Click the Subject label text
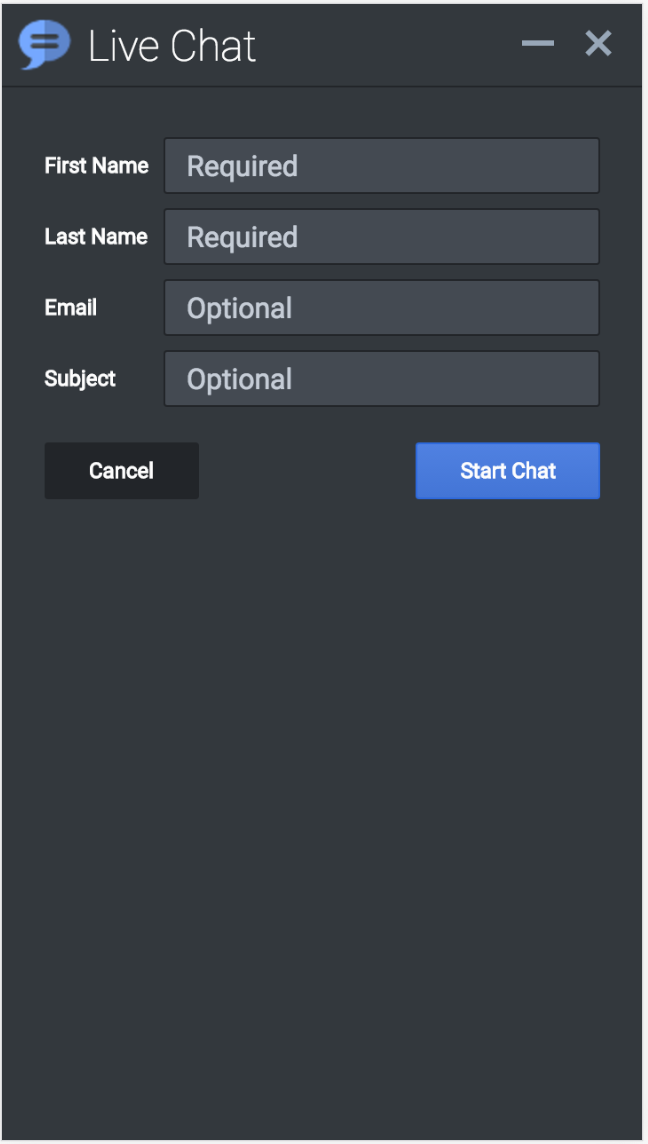This screenshot has height=1144, width=648. 80,379
